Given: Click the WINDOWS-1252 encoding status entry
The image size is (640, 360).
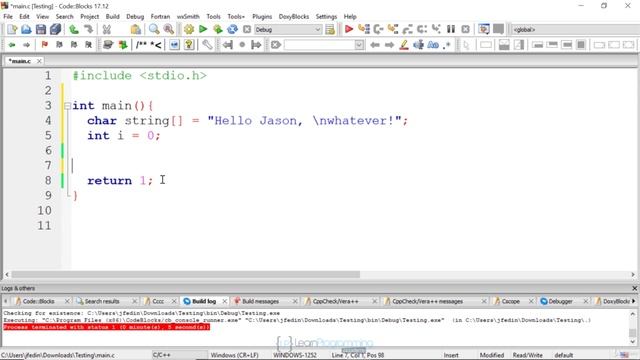Looking at the screenshot, I should point(295,355).
